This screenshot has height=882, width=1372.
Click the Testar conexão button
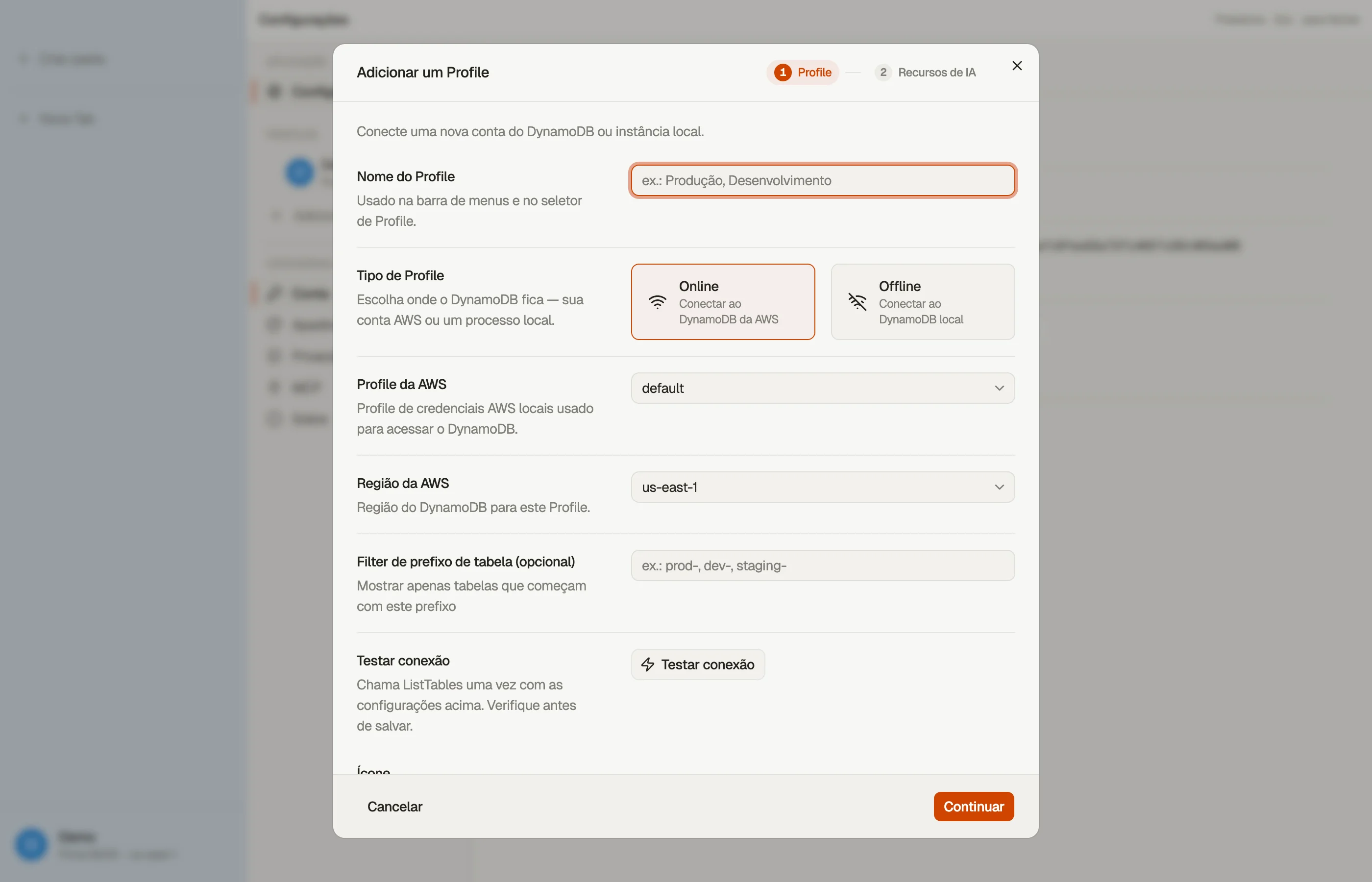coord(697,664)
